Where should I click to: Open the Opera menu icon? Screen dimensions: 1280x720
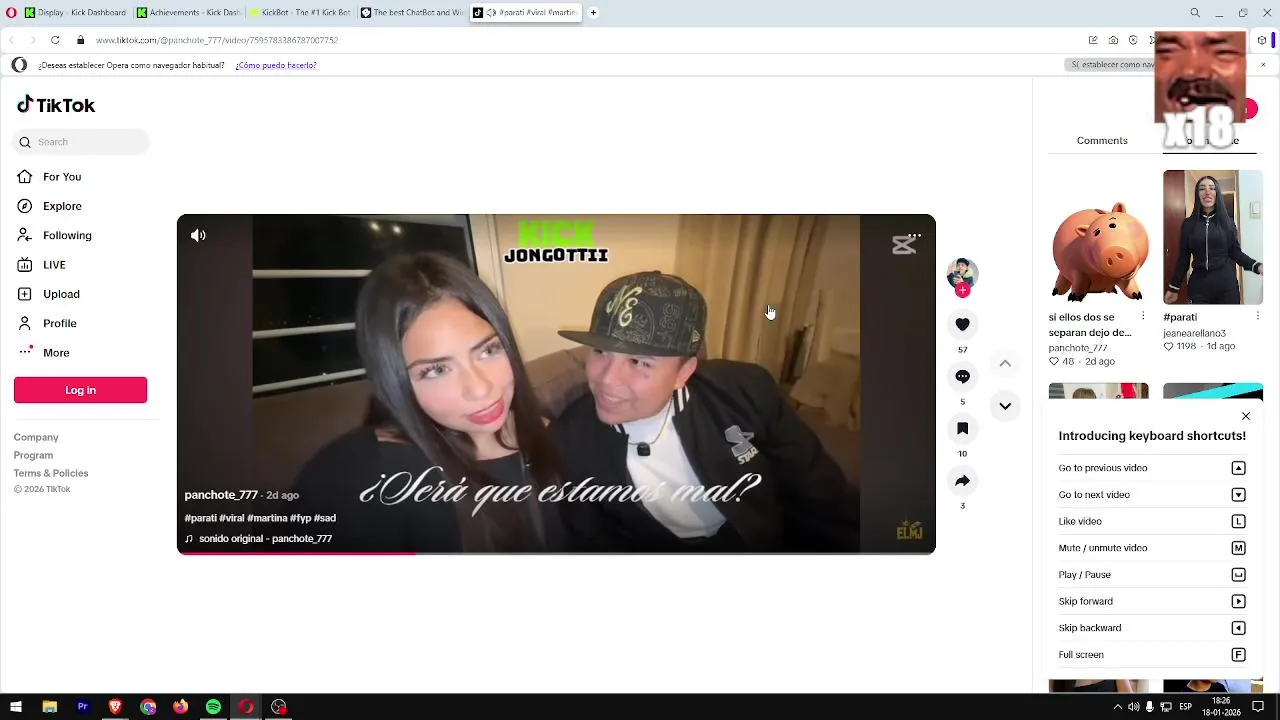(x=11, y=13)
